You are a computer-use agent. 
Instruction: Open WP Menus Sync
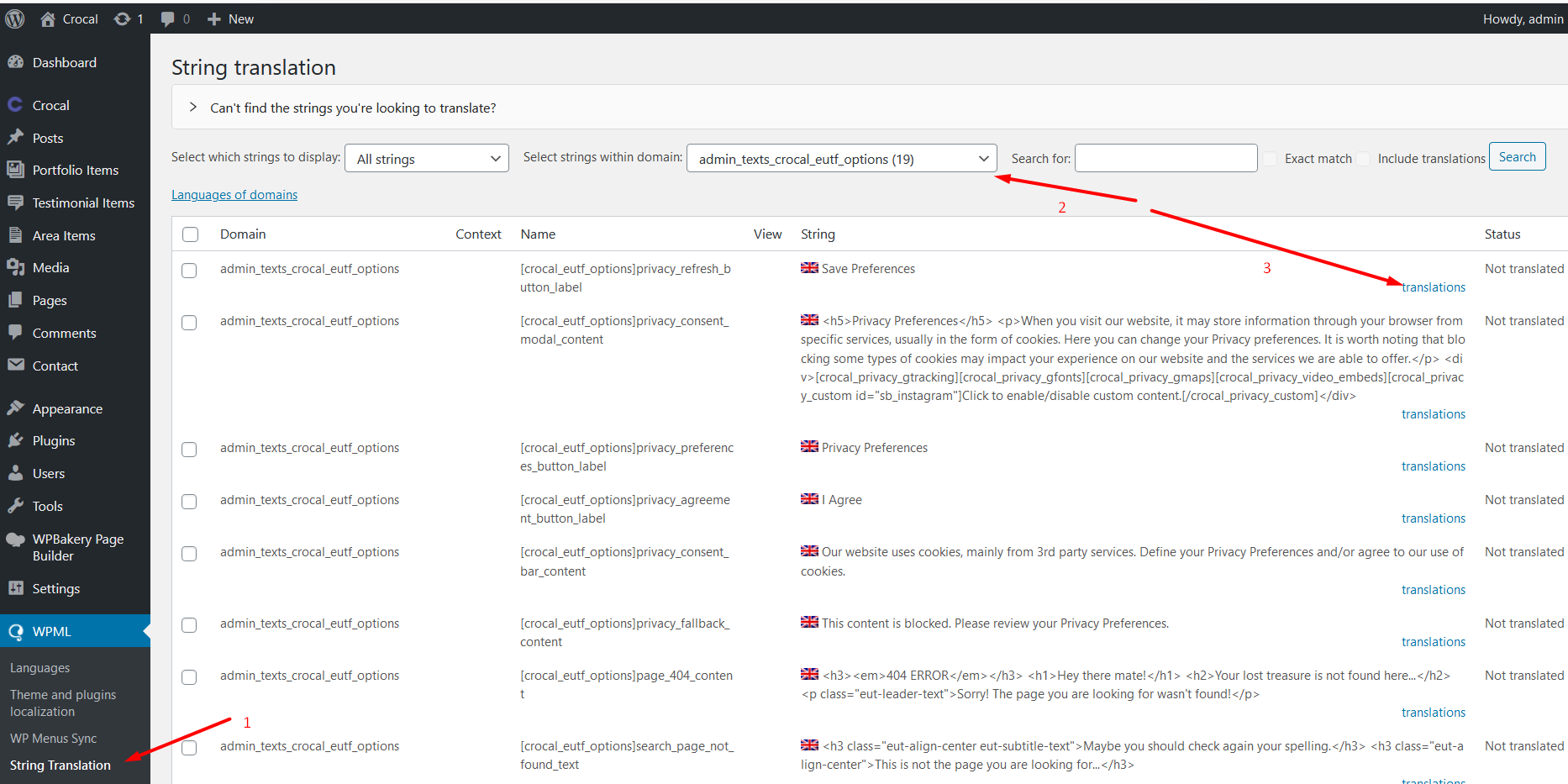[x=54, y=739]
